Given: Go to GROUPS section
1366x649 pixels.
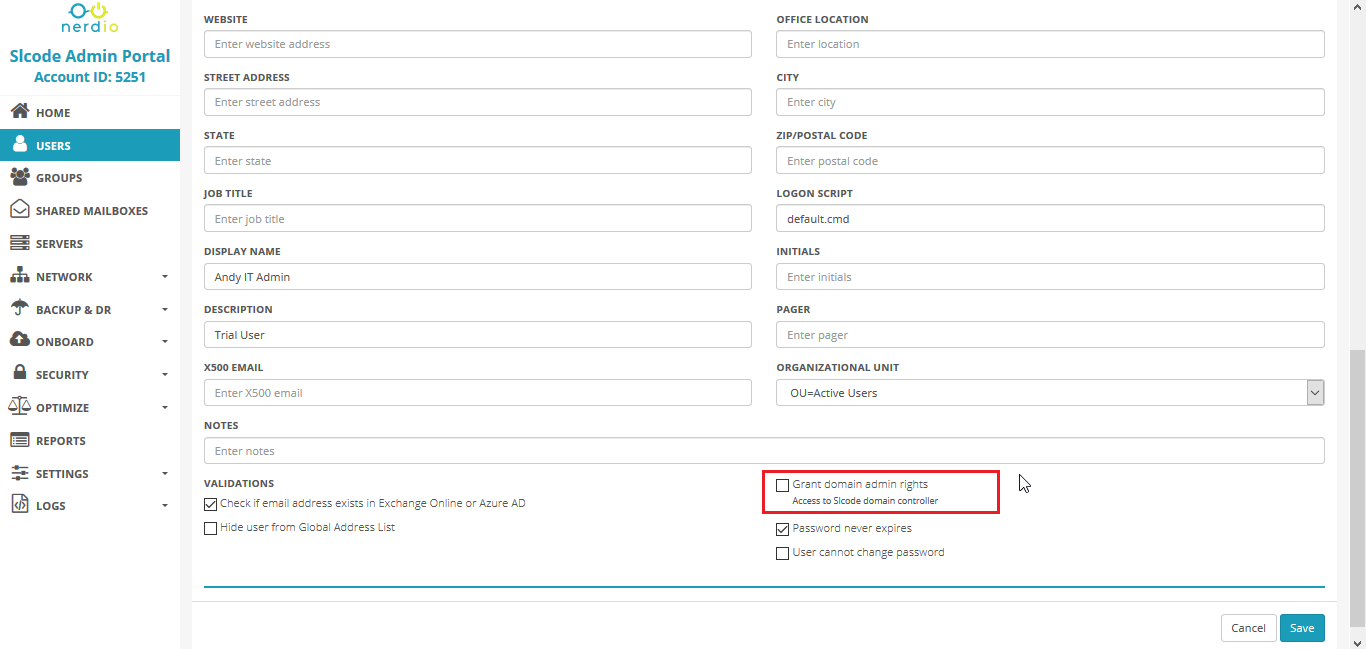Looking at the screenshot, I should (90, 177).
